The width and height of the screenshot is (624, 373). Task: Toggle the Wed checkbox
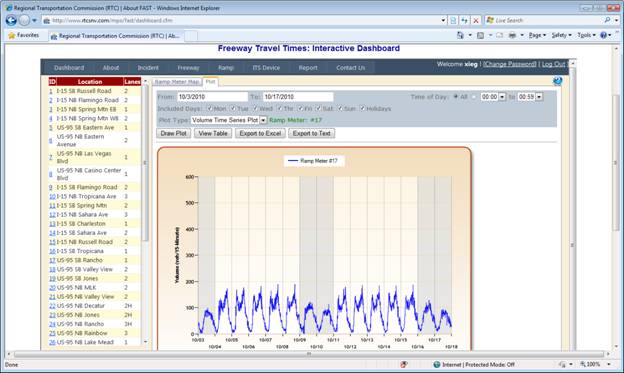point(255,108)
